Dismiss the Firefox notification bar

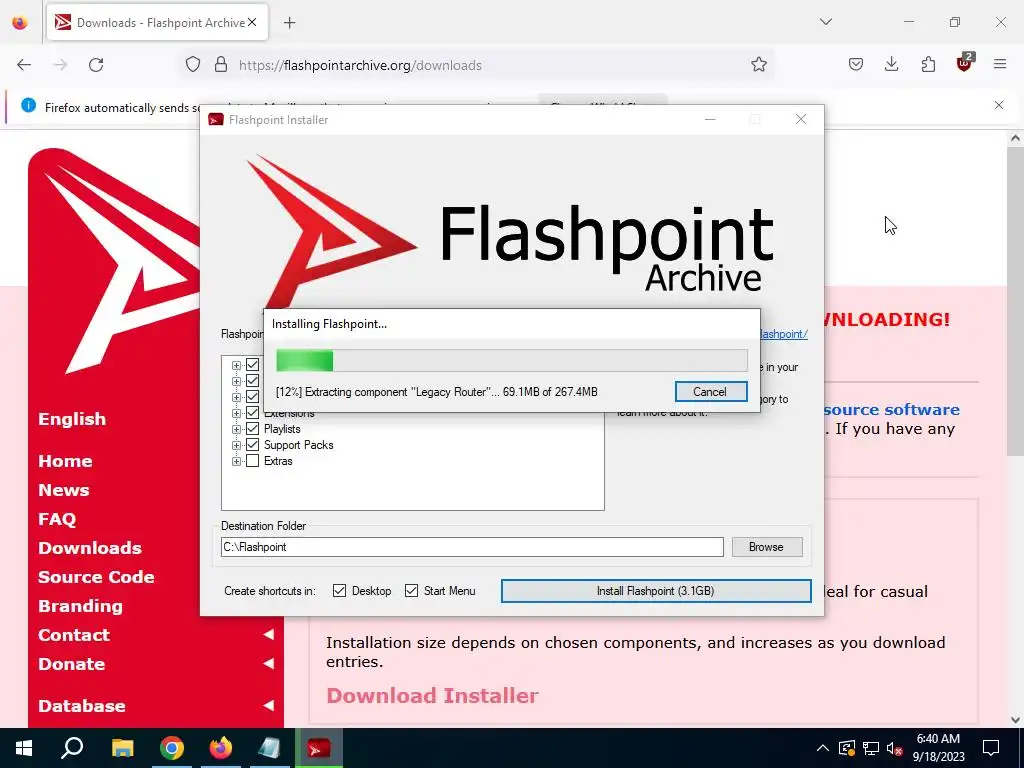[999, 105]
